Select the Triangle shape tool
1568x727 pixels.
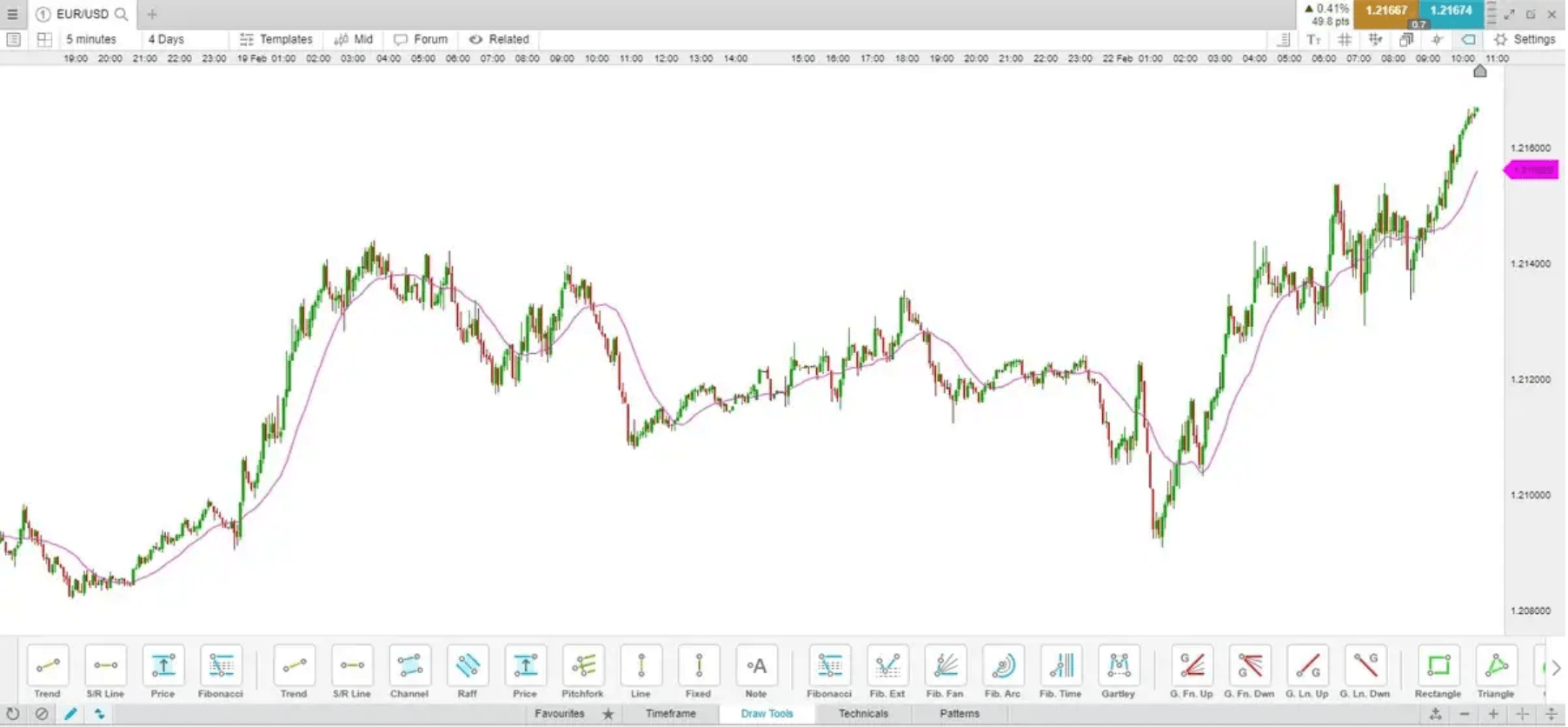coord(1496,667)
